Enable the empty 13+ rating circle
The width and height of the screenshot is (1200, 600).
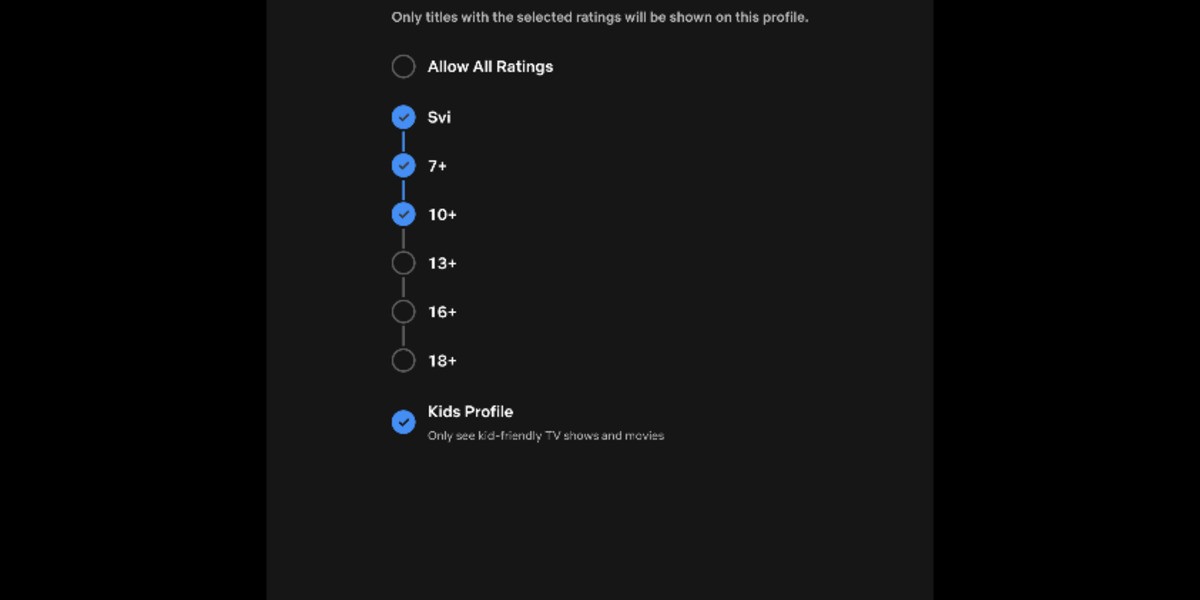pyautogui.click(x=403, y=263)
